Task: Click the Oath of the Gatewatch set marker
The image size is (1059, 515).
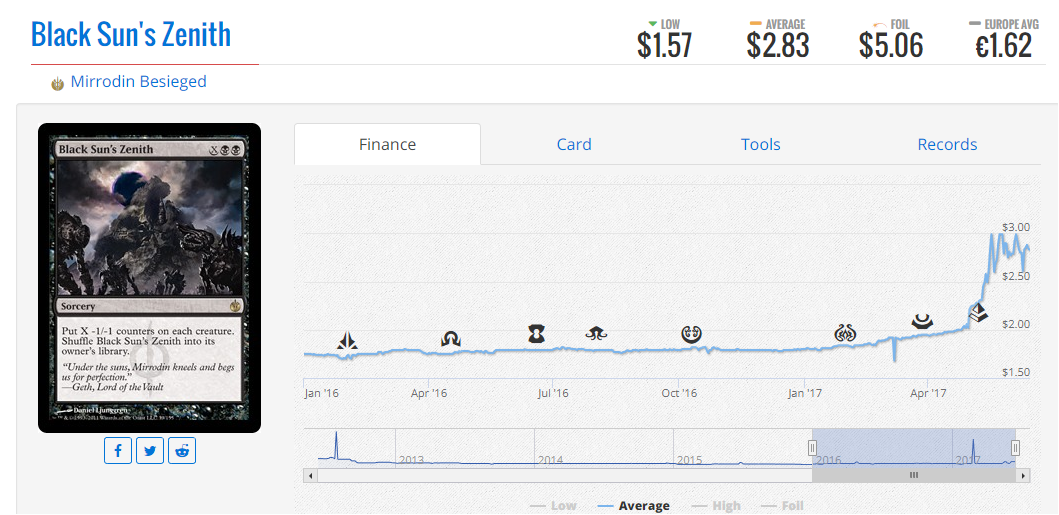Action: [x=347, y=340]
